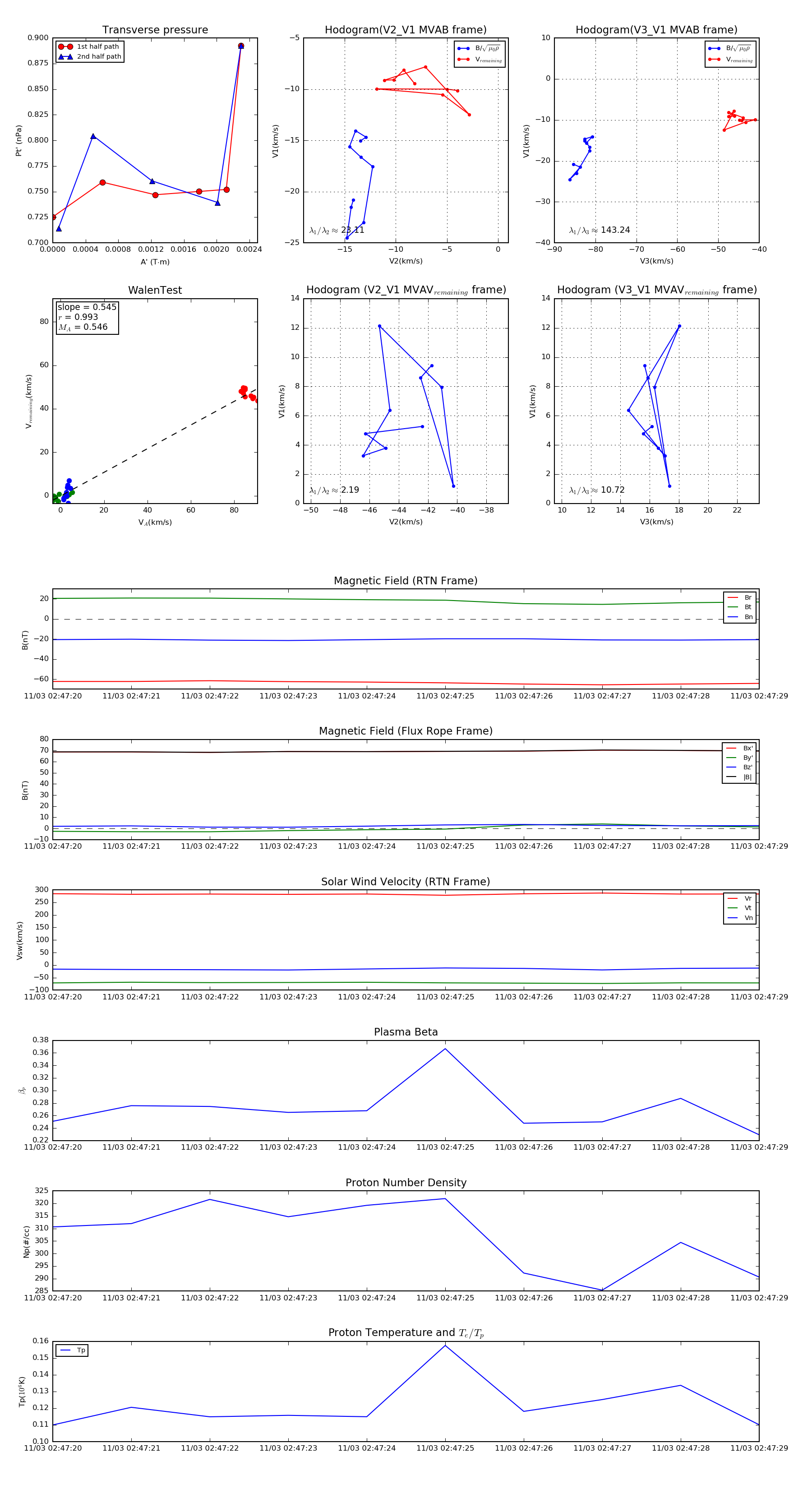812x1489 pixels.
Task: Click the red Vremaining cluster in the WalenTest plot
Action: pyautogui.click(x=249, y=393)
